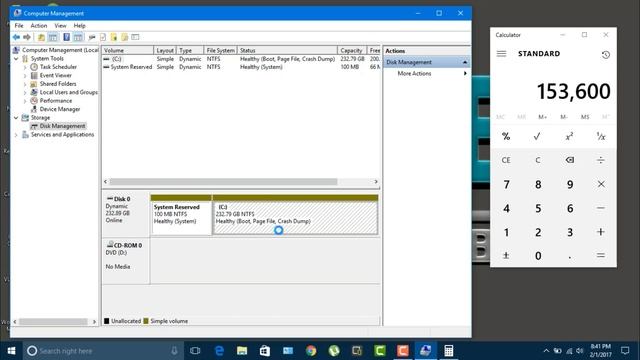Click the Calculator reciprocal 1/x key
This screenshot has height=360, width=640.
(601, 136)
